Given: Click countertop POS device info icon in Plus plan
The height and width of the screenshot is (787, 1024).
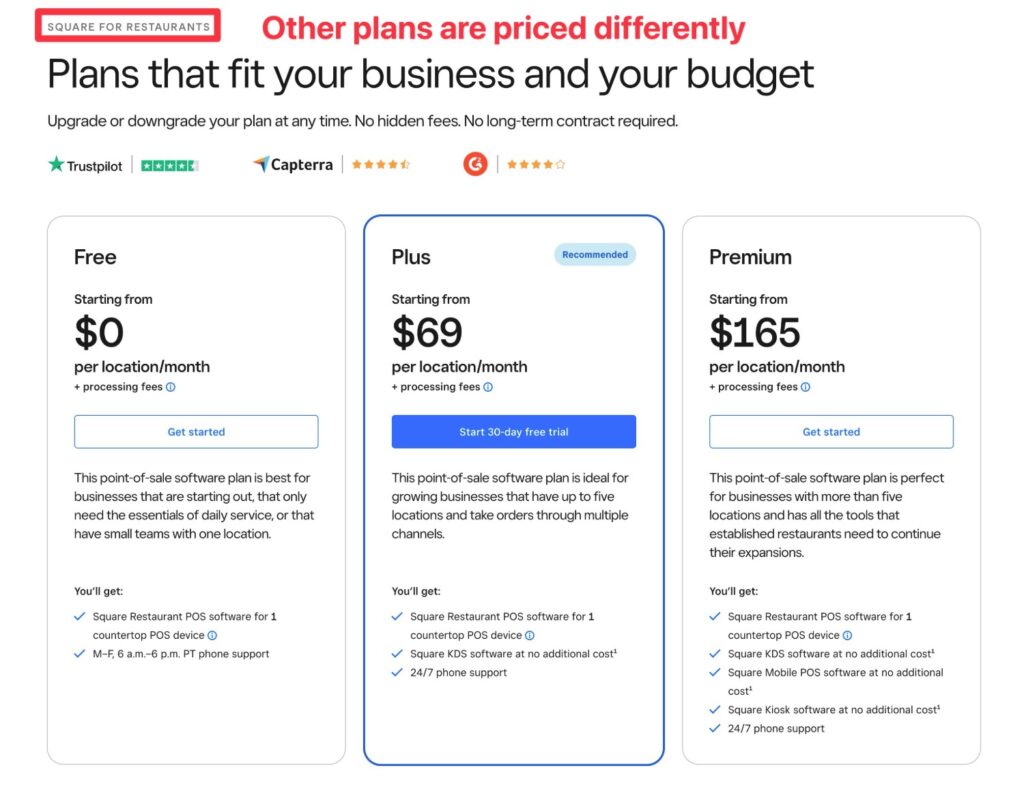Looking at the screenshot, I should pyautogui.click(x=531, y=634).
